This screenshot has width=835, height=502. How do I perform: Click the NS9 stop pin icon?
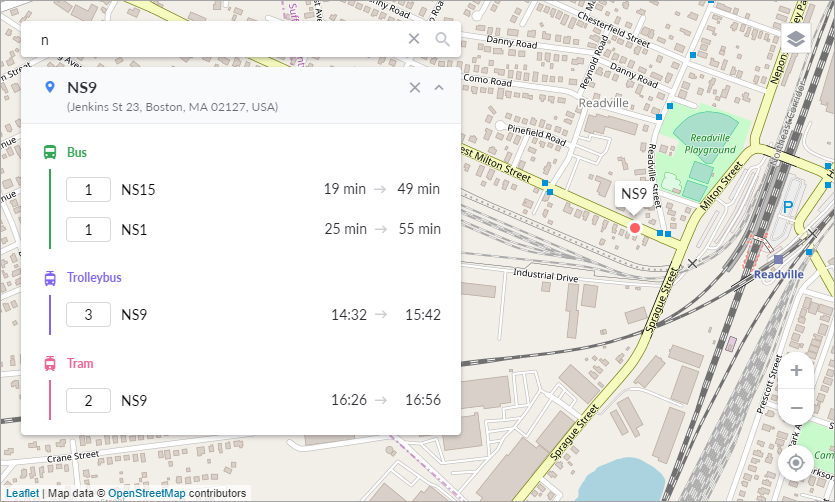50,88
